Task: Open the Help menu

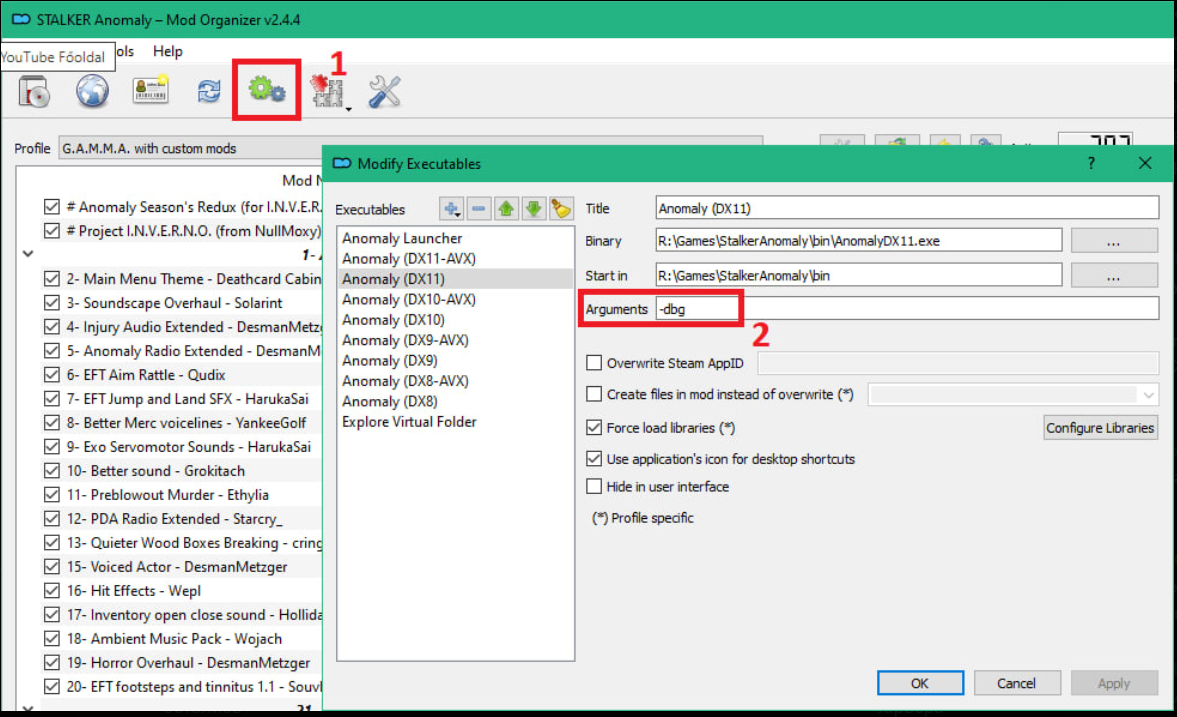Action: (168, 51)
